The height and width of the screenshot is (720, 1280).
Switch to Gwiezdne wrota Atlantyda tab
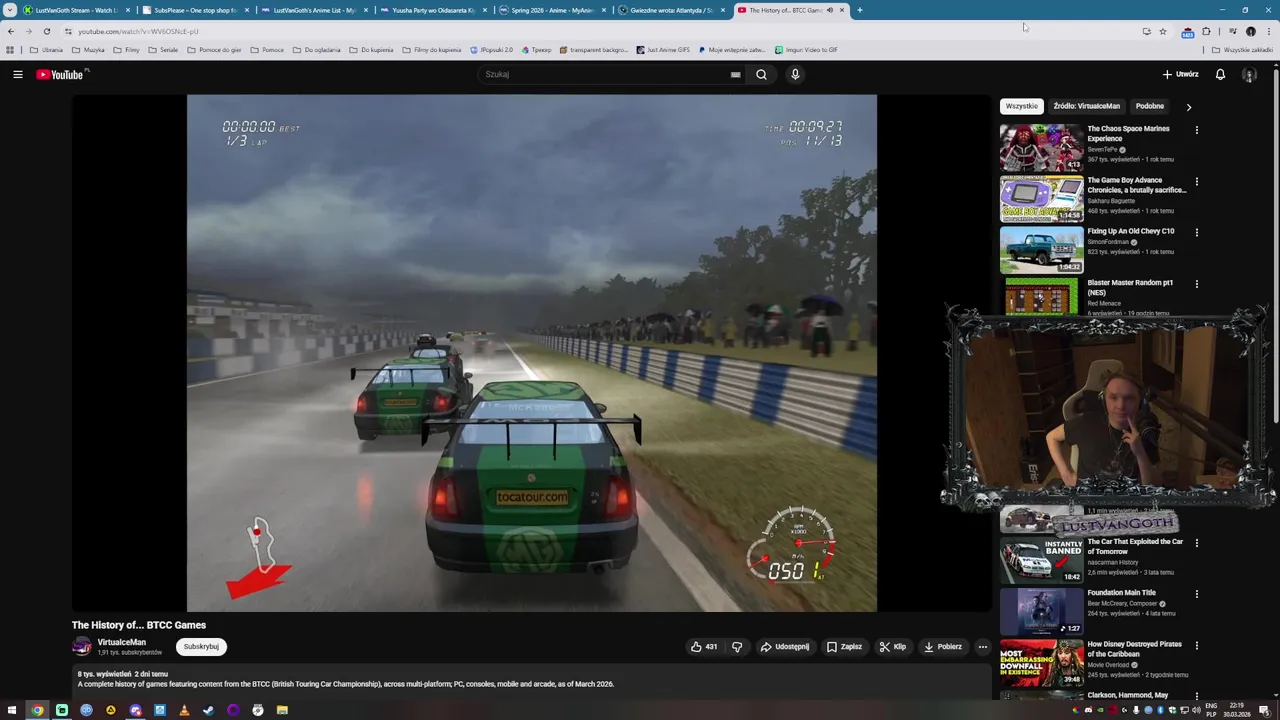click(x=670, y=10)
